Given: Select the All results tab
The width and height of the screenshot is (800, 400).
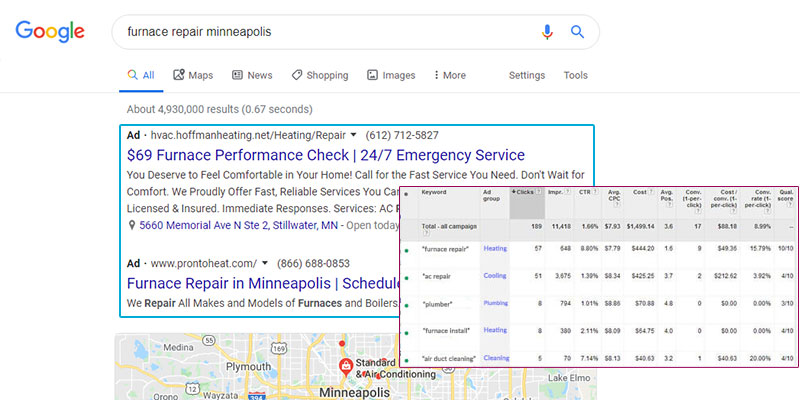Looking at the screenshot, I should click(141, 76).
